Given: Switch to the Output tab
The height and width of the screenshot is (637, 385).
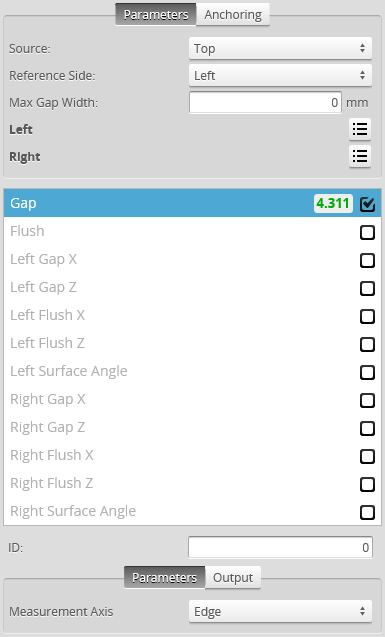Looking at the screenshot, I should tap(233, 577).
